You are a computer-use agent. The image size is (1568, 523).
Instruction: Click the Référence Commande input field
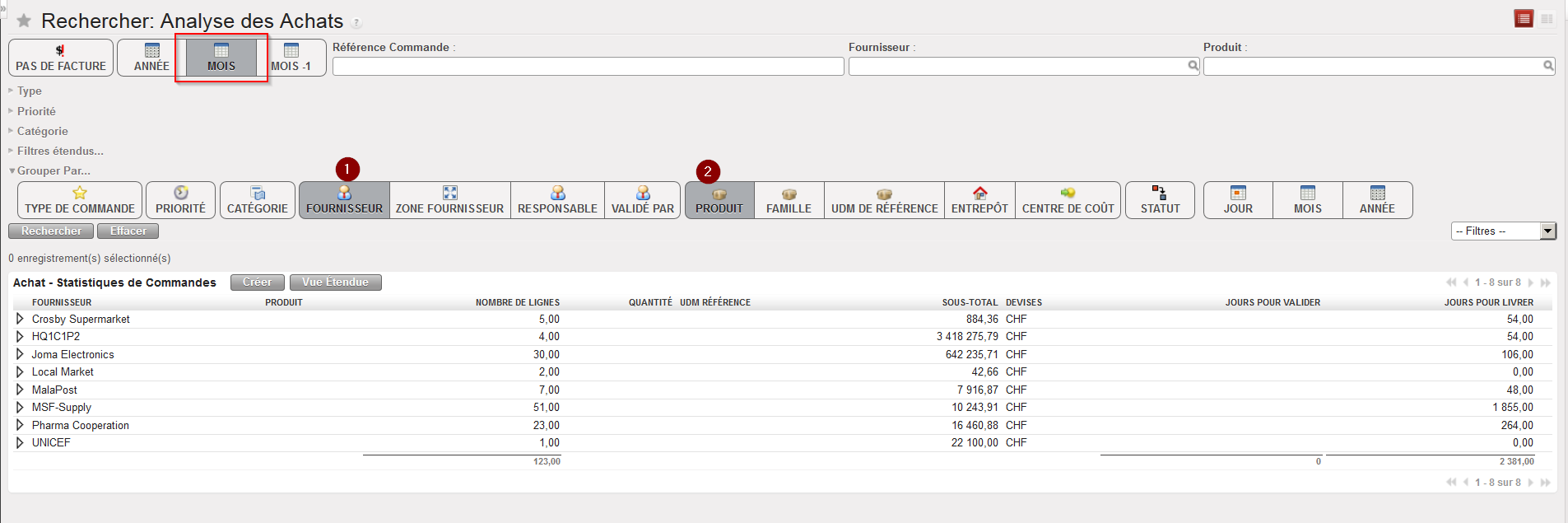pyautogui.click(x=588, y=66)
